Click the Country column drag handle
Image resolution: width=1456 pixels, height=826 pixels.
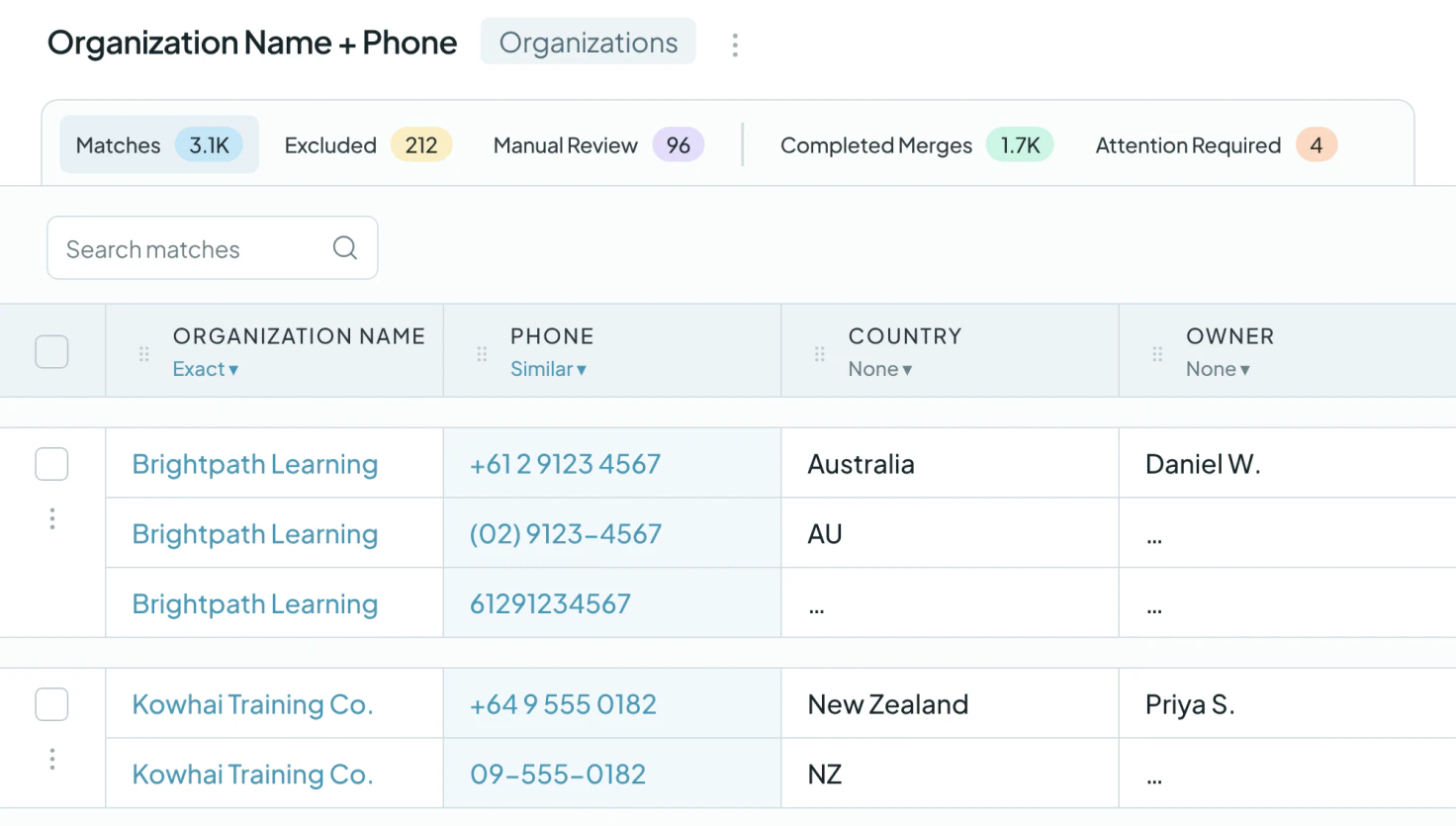[x=819, y=353]
